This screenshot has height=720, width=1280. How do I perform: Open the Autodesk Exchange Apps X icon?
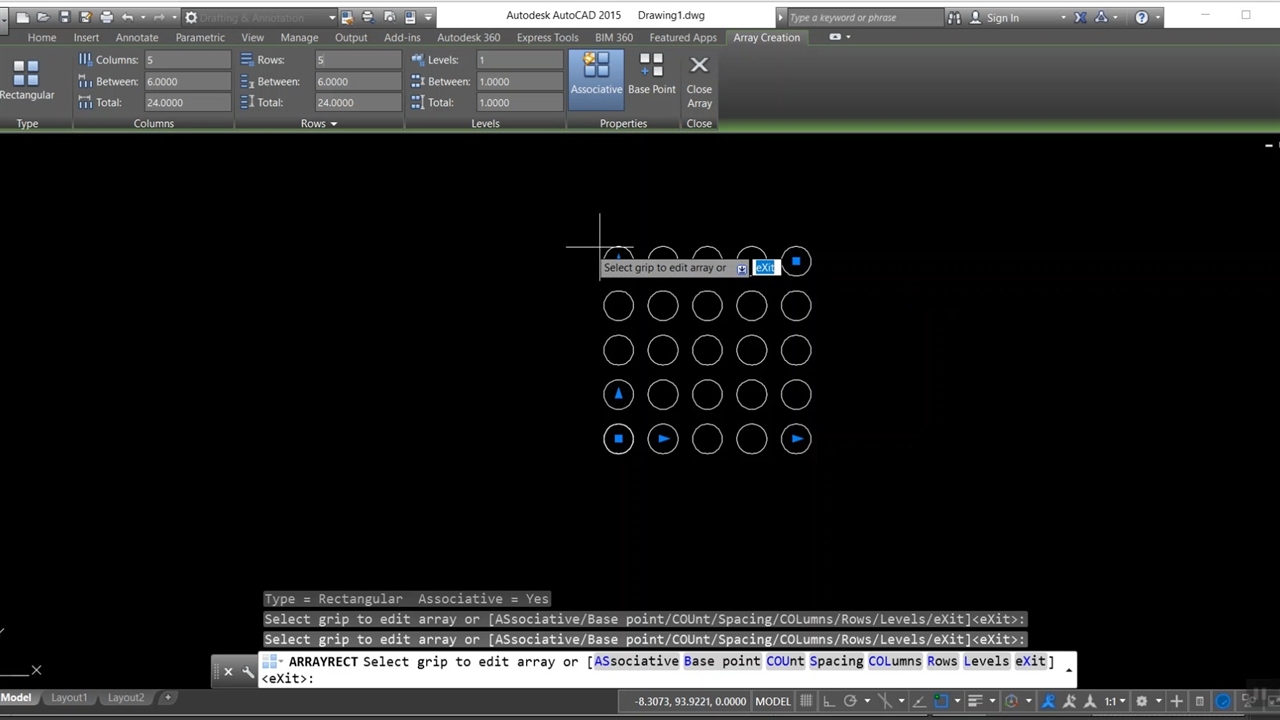click(1080, 17)
